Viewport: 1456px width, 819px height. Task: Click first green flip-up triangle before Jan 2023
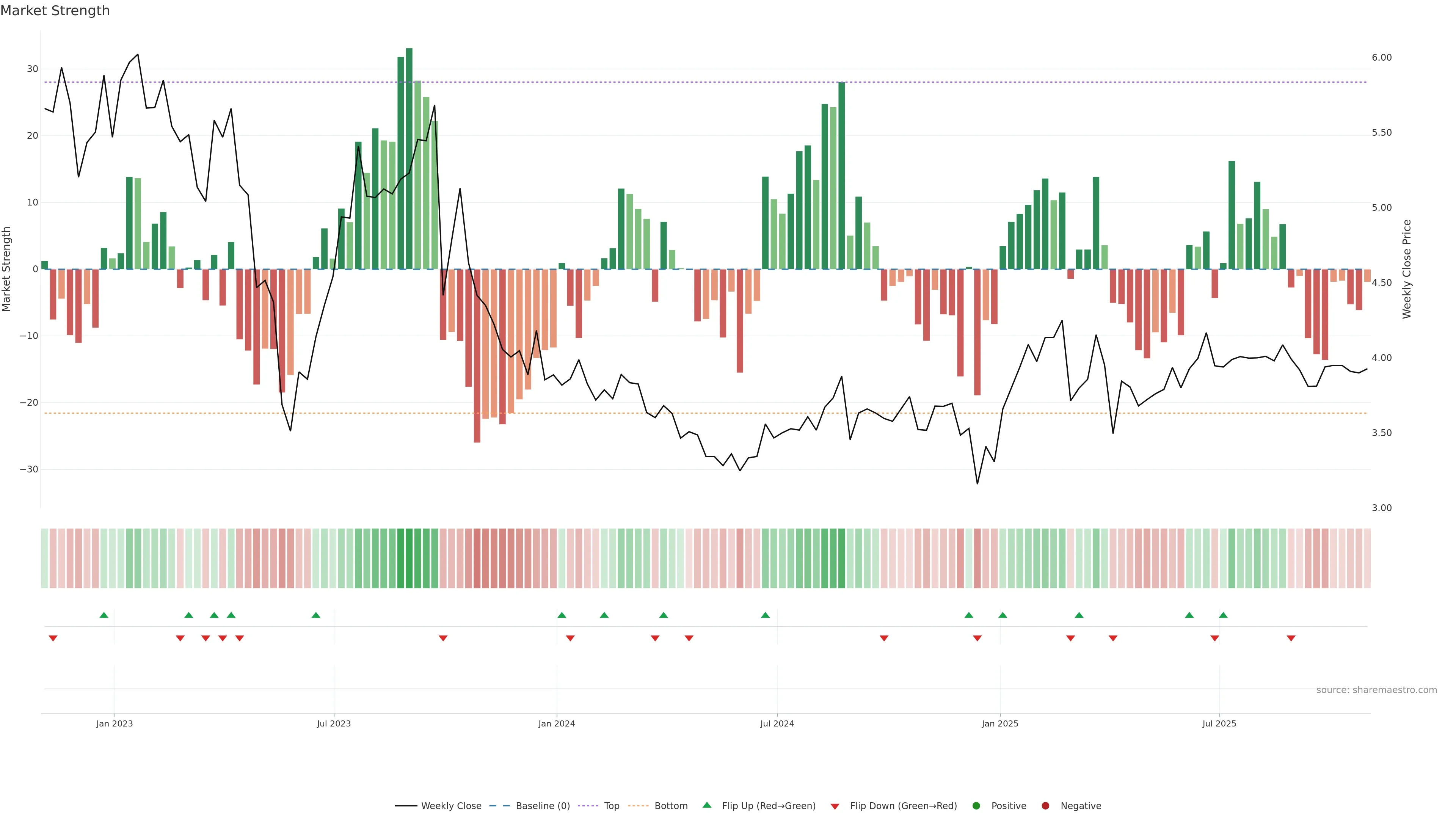[104, 615]
